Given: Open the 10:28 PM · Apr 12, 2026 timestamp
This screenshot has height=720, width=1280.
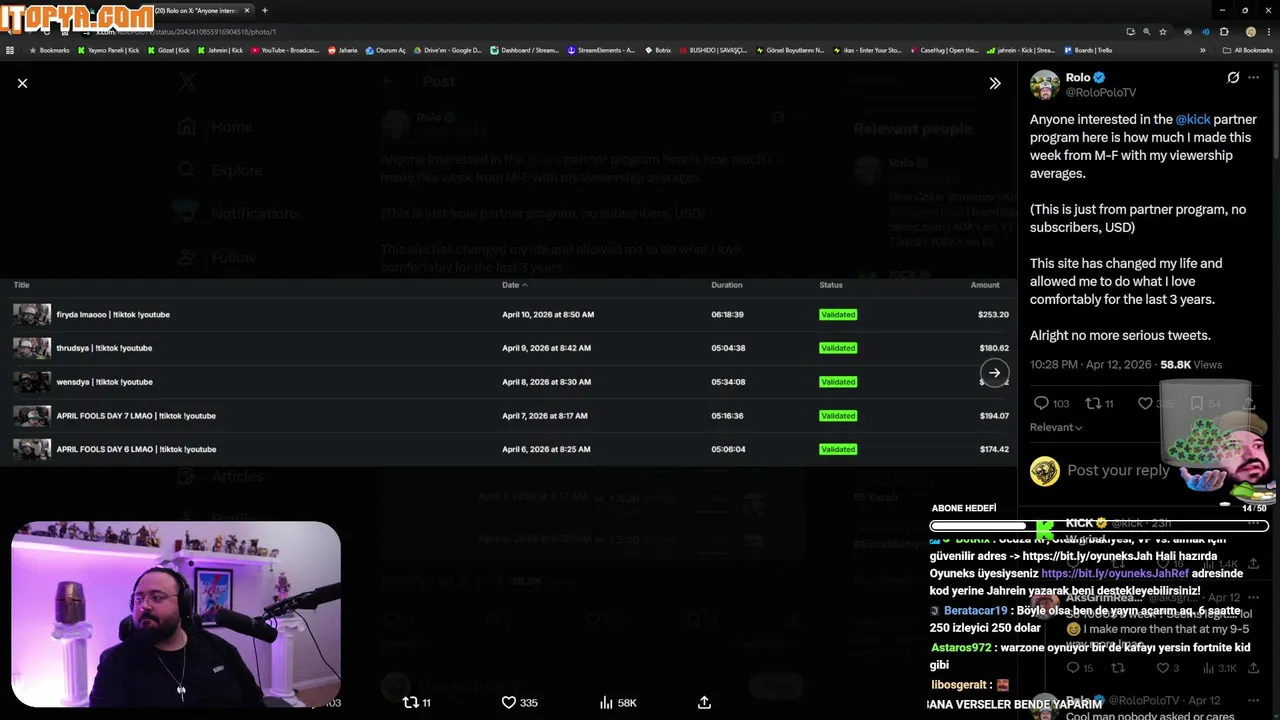Looking at the screenshot, I should click(x=1091, y=365).
